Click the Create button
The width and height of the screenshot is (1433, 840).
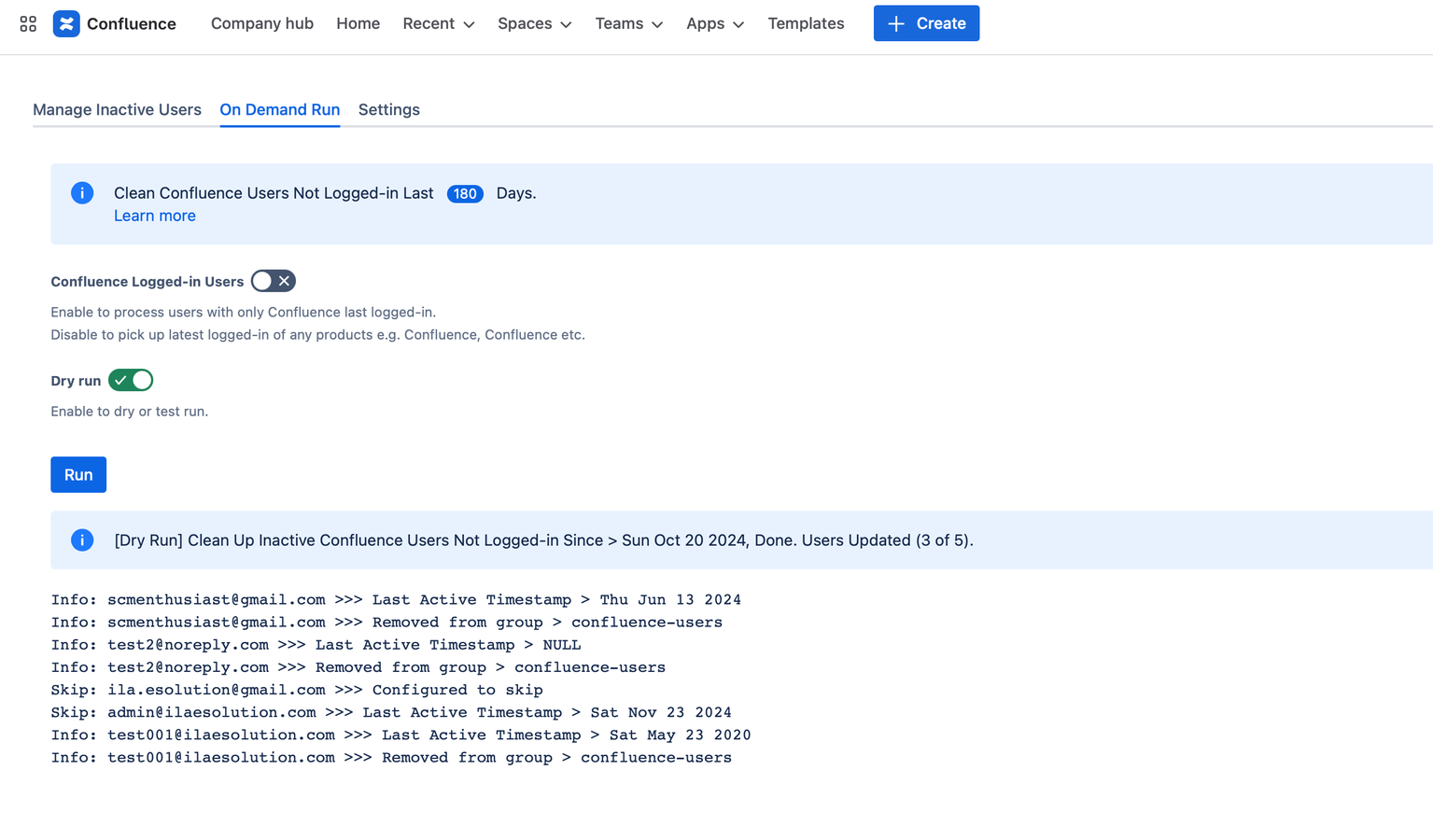click(x=926, y=23)
